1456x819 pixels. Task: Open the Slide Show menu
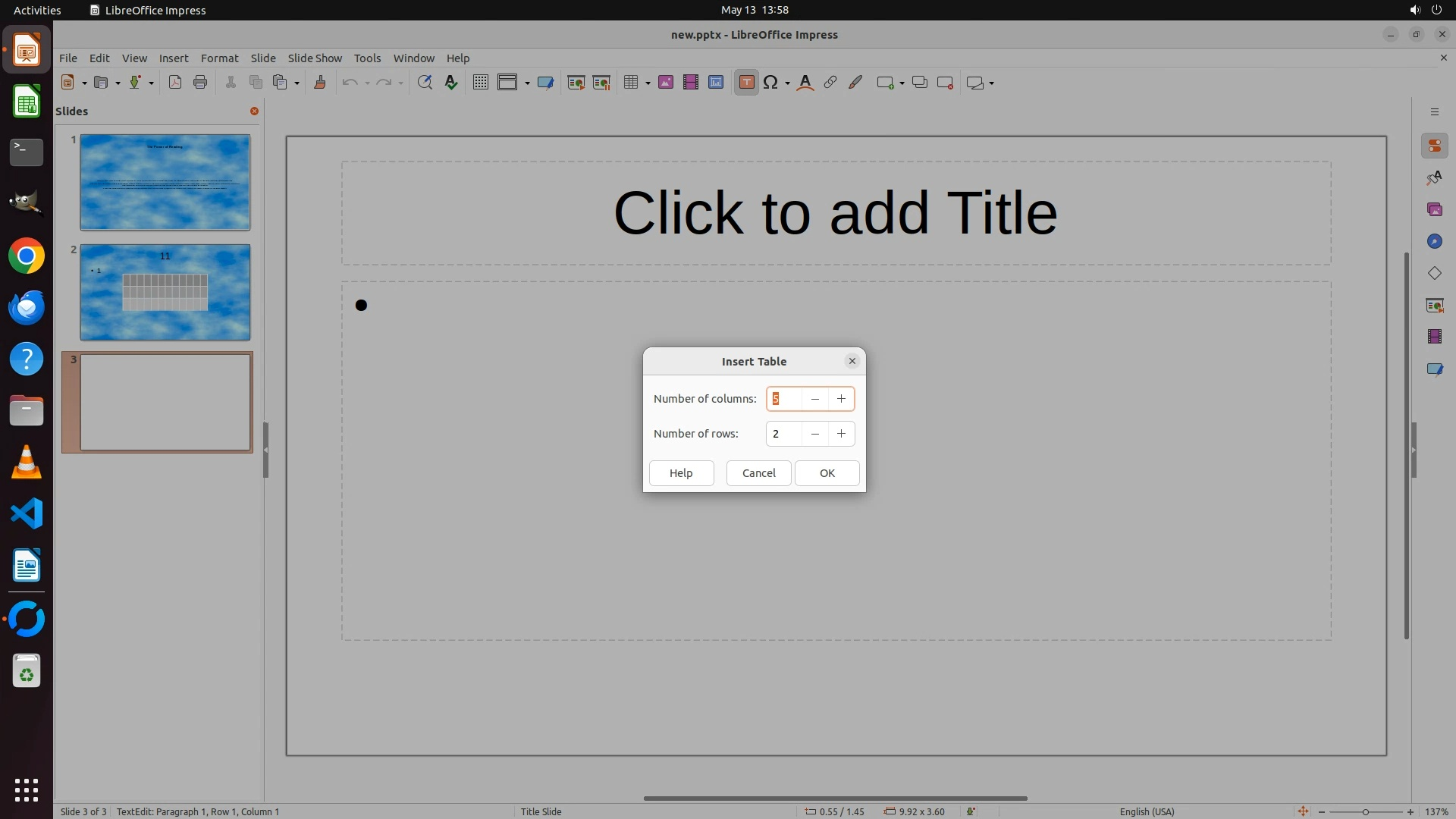315,58
